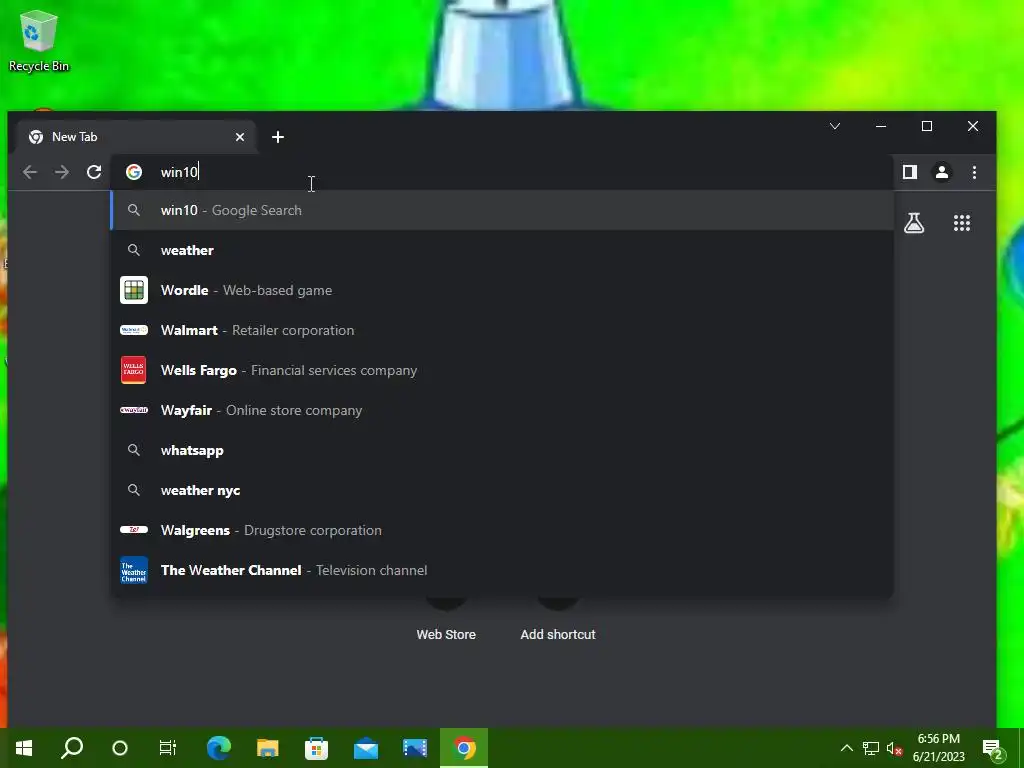Click the Wells Fargo red logo
The width and height of the screenshot is (1024, 768).
point(134,370)
